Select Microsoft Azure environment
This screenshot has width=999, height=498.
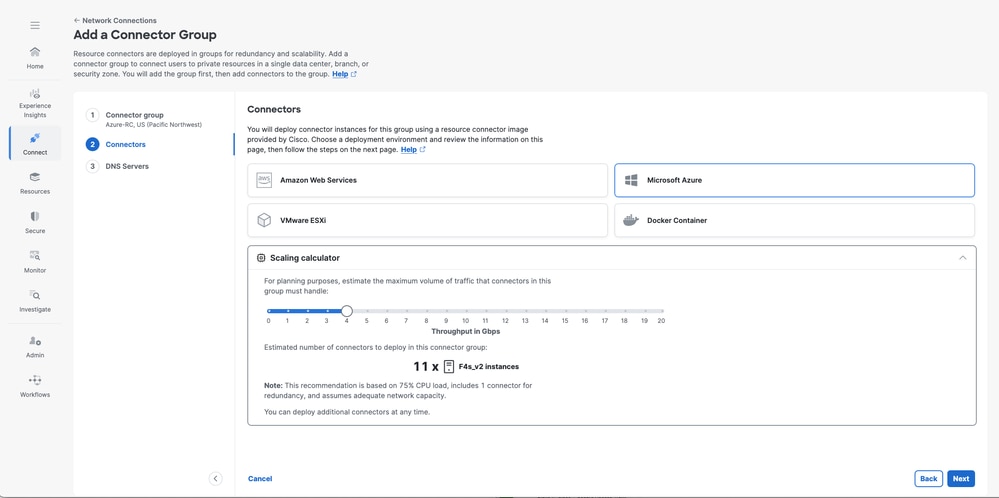(x=794, y=180)
